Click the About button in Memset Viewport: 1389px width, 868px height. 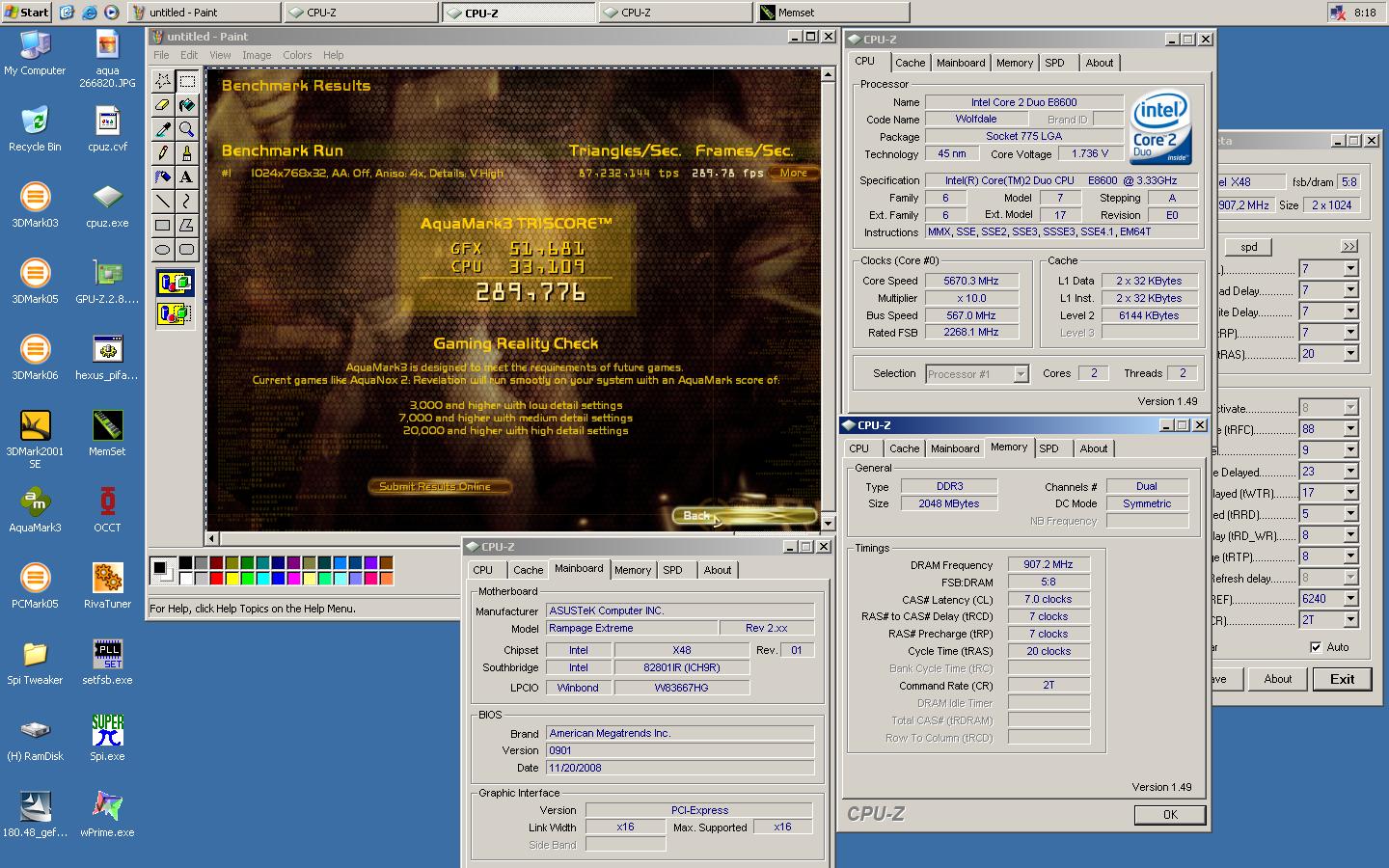(x=1277, y=679)
